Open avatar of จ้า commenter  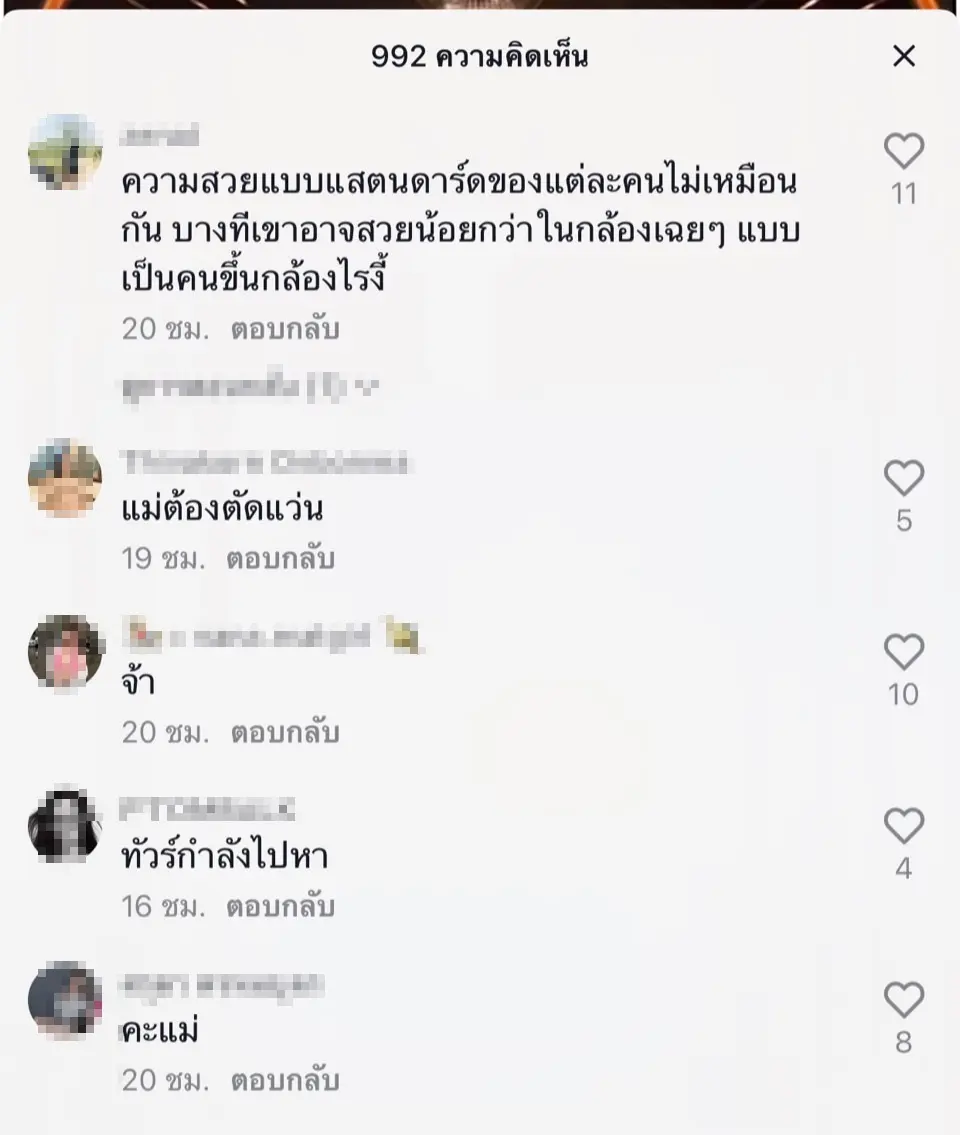pos(65,653)
